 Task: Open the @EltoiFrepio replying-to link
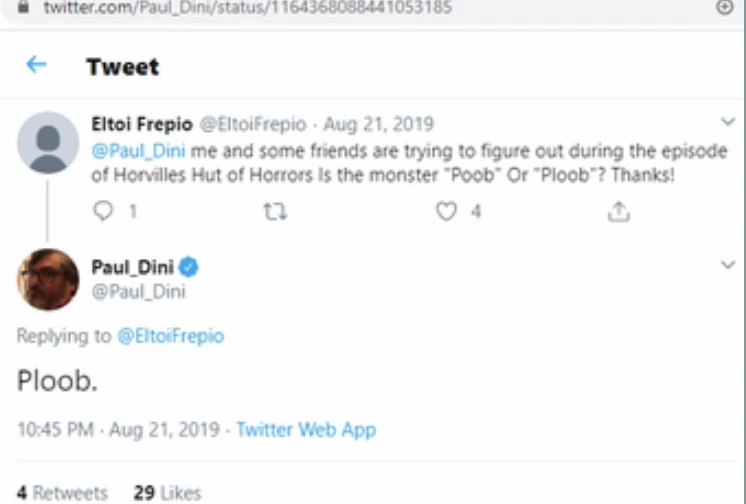[x=171, y=336]
